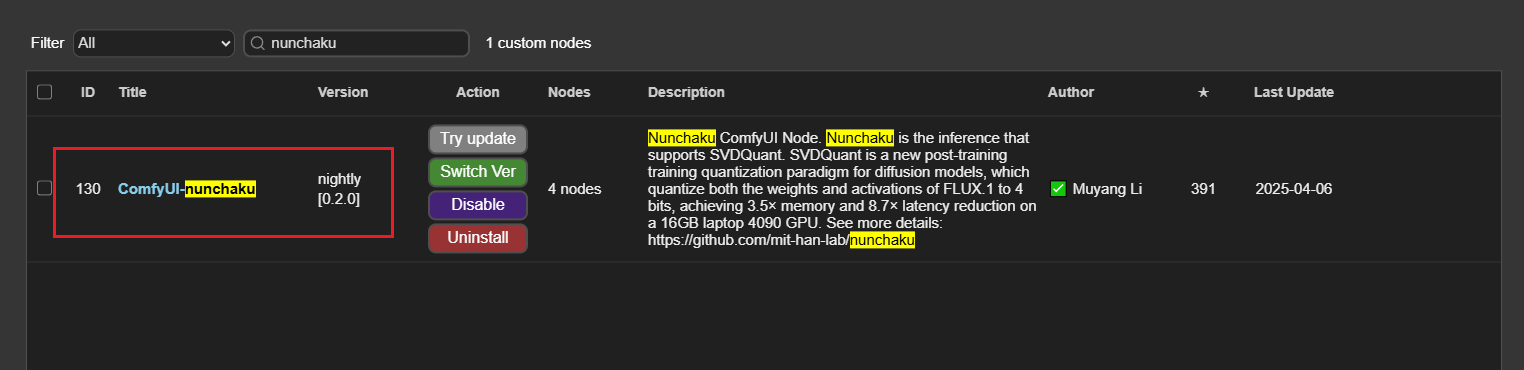Click the search magnifier icon
This screenshot has width=1524, height=370.
click(x=257, y=43)
